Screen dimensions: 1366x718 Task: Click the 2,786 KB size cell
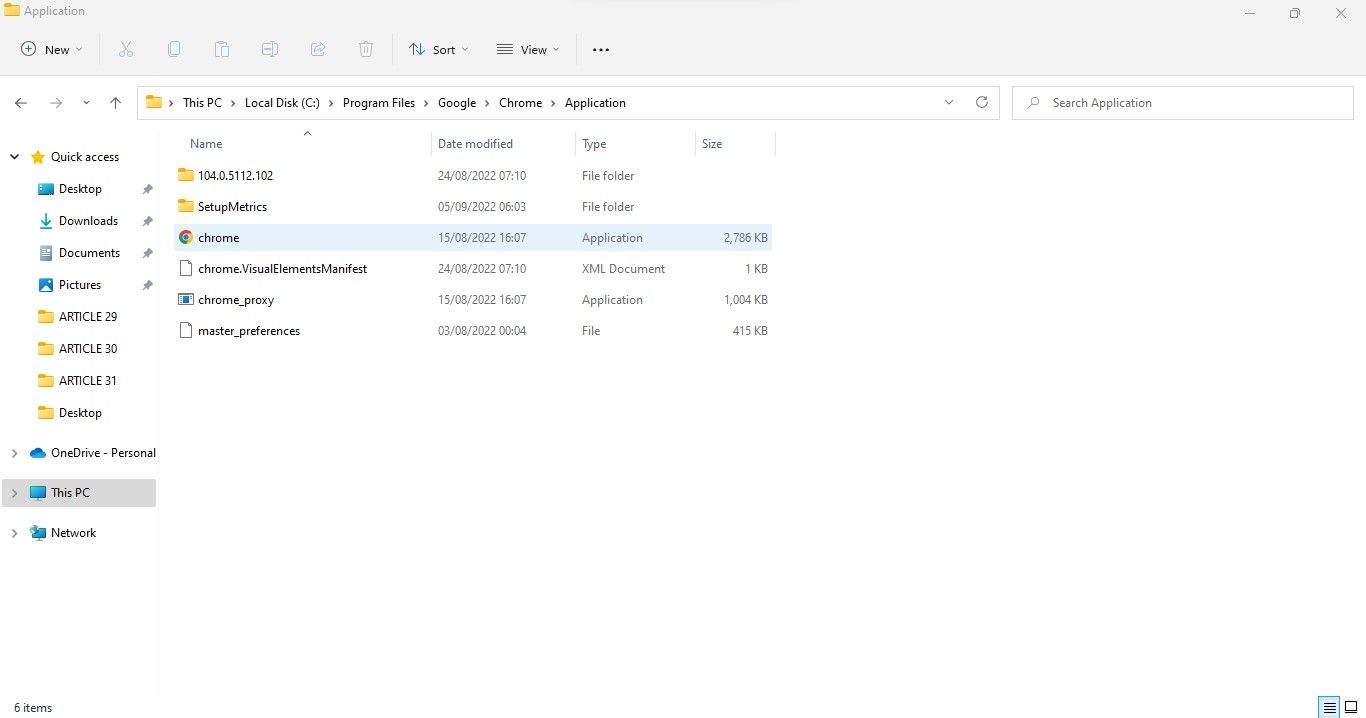tap(746, 238)
